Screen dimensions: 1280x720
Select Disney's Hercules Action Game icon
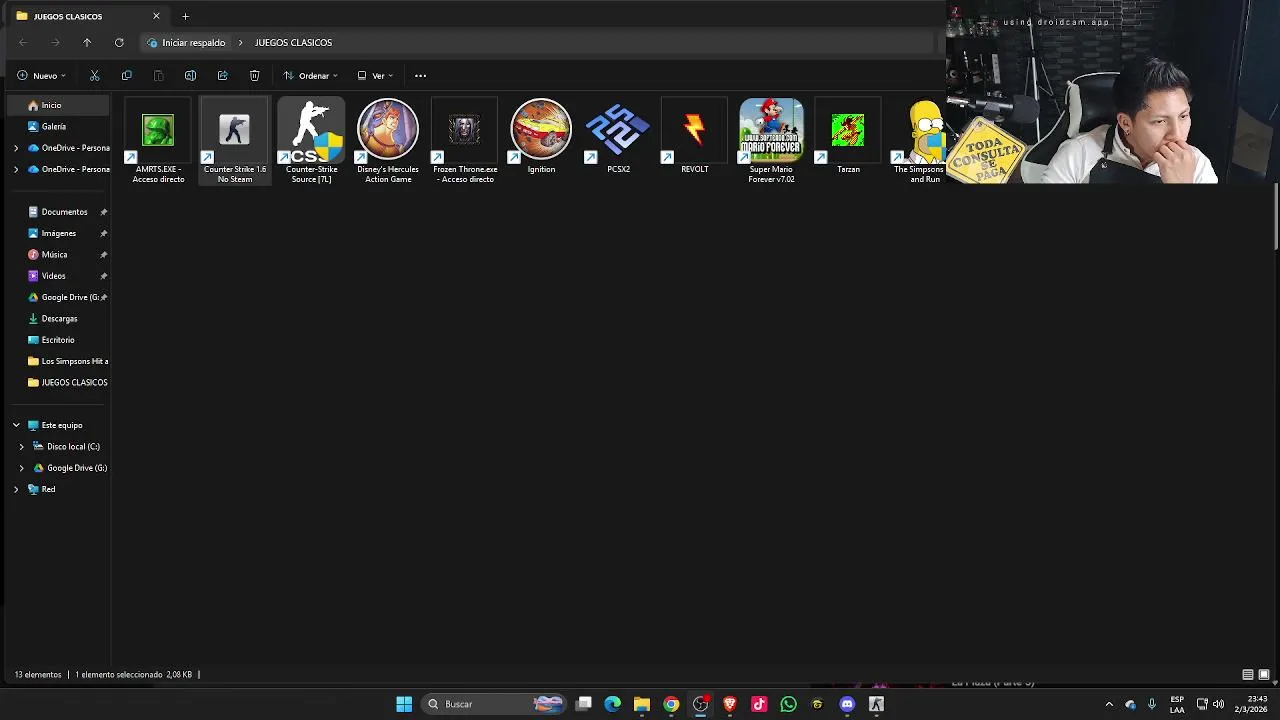(388, 141)
